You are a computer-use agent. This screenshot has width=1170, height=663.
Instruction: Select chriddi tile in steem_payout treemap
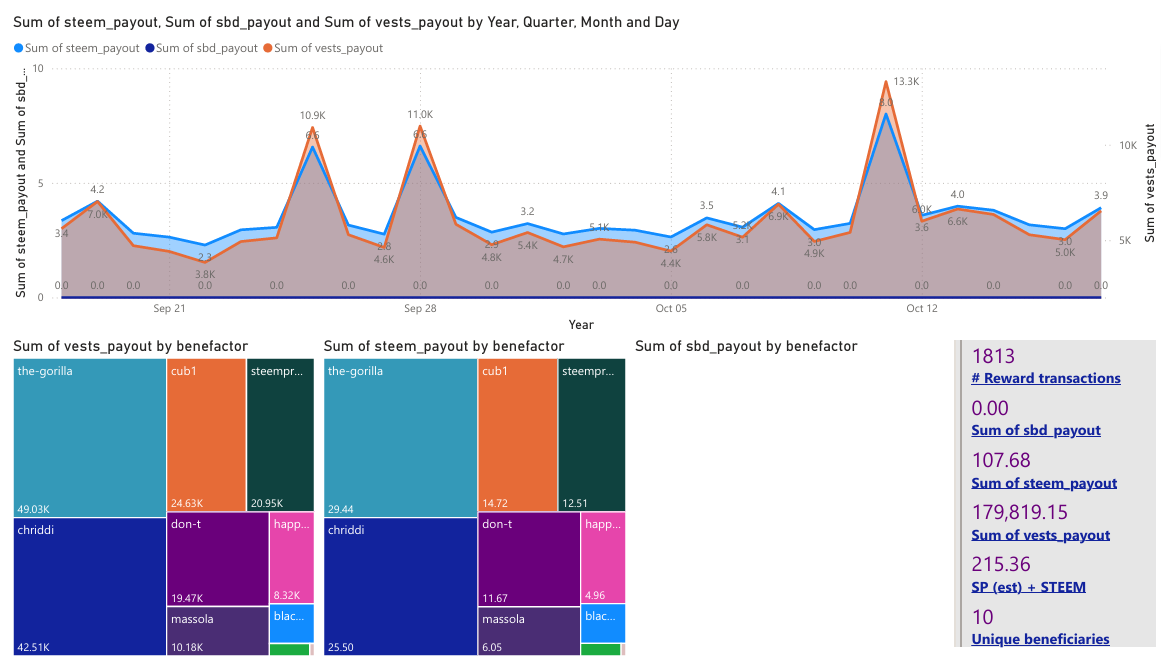tap(400, 586)
